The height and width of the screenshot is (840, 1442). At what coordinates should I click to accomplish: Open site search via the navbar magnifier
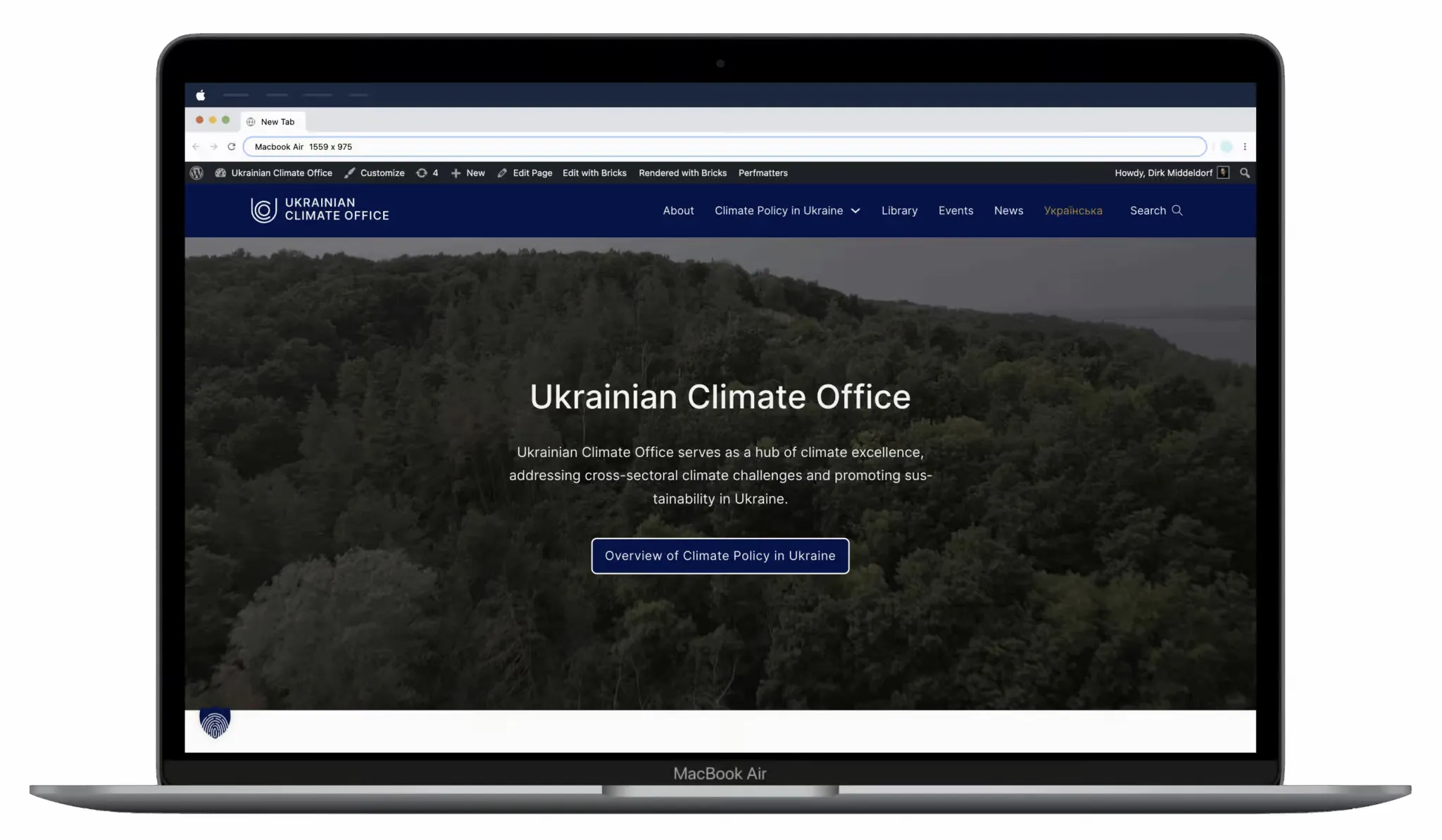coord(1179,211)
